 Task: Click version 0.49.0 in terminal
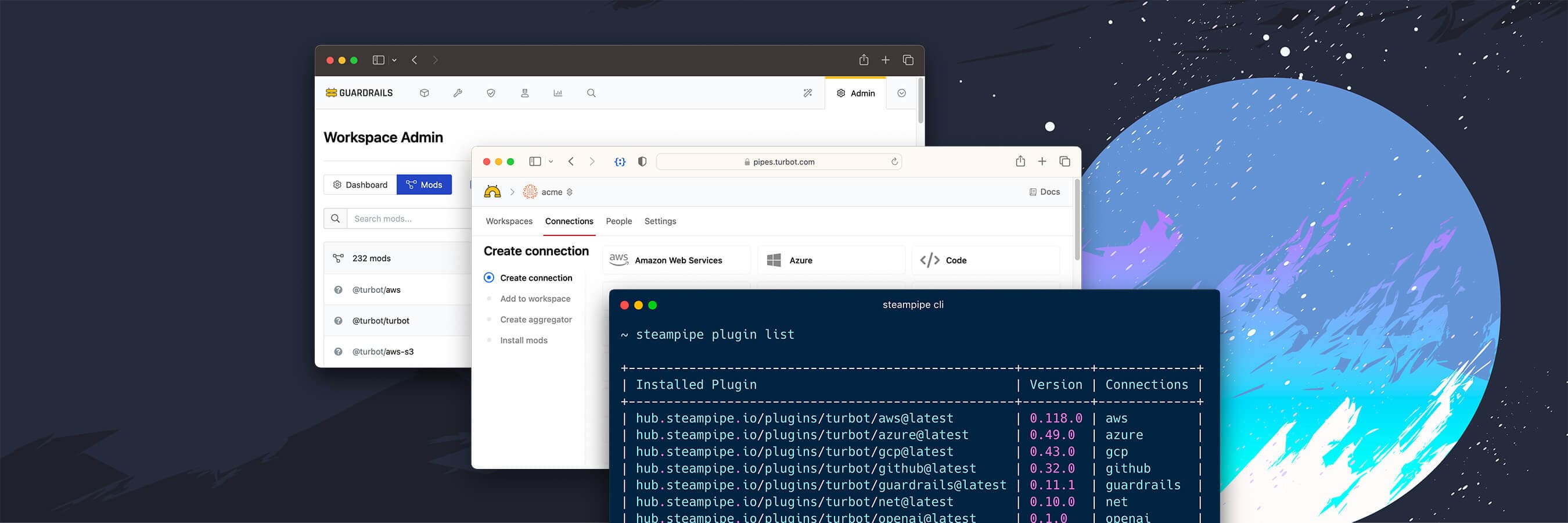pyautogui.click(x=1052, y=435)
